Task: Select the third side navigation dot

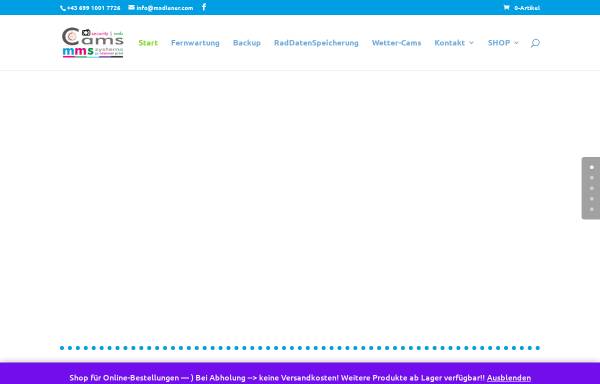Action: click(592, 188)
